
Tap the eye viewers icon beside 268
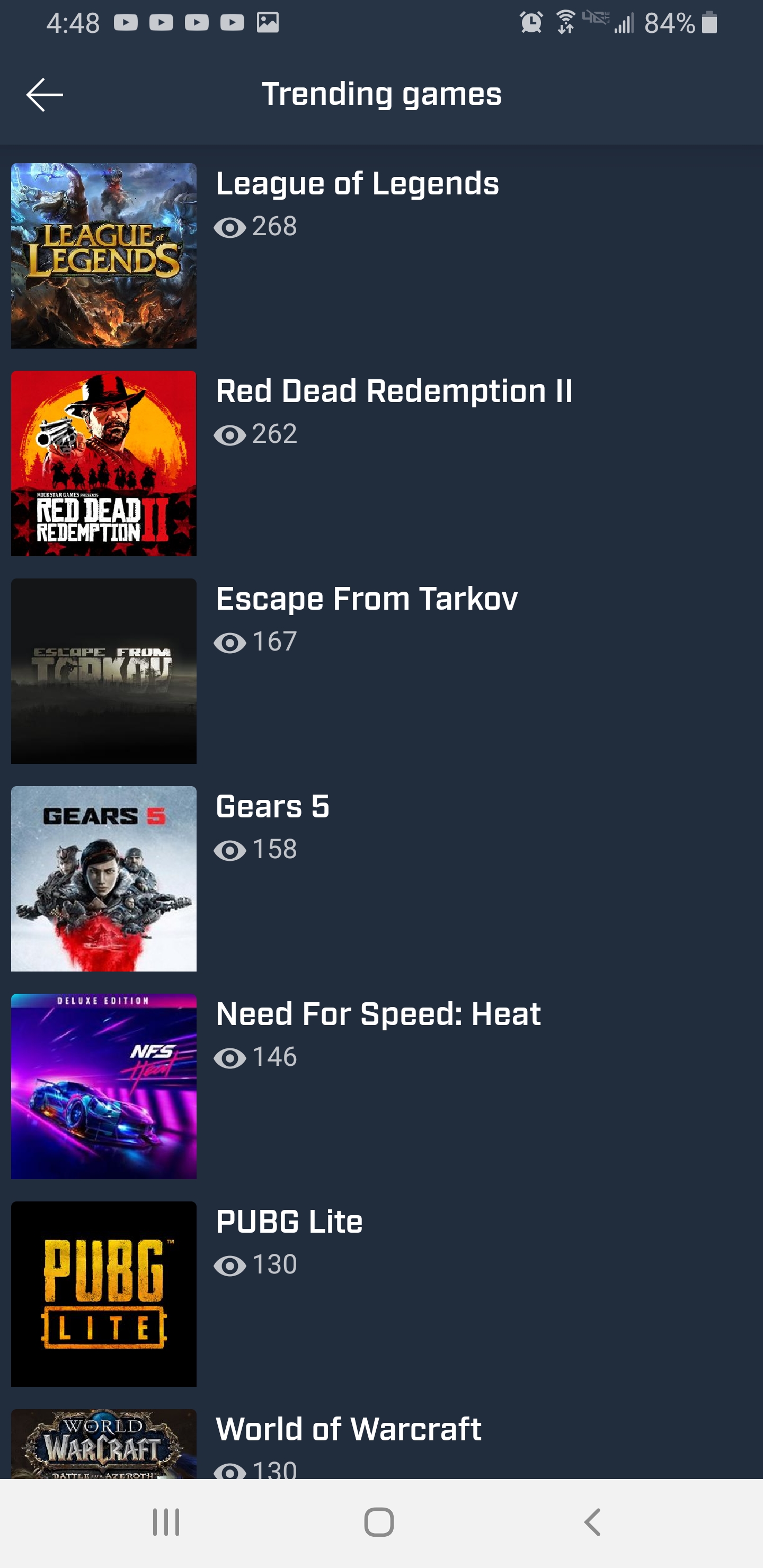pos(230,228)
